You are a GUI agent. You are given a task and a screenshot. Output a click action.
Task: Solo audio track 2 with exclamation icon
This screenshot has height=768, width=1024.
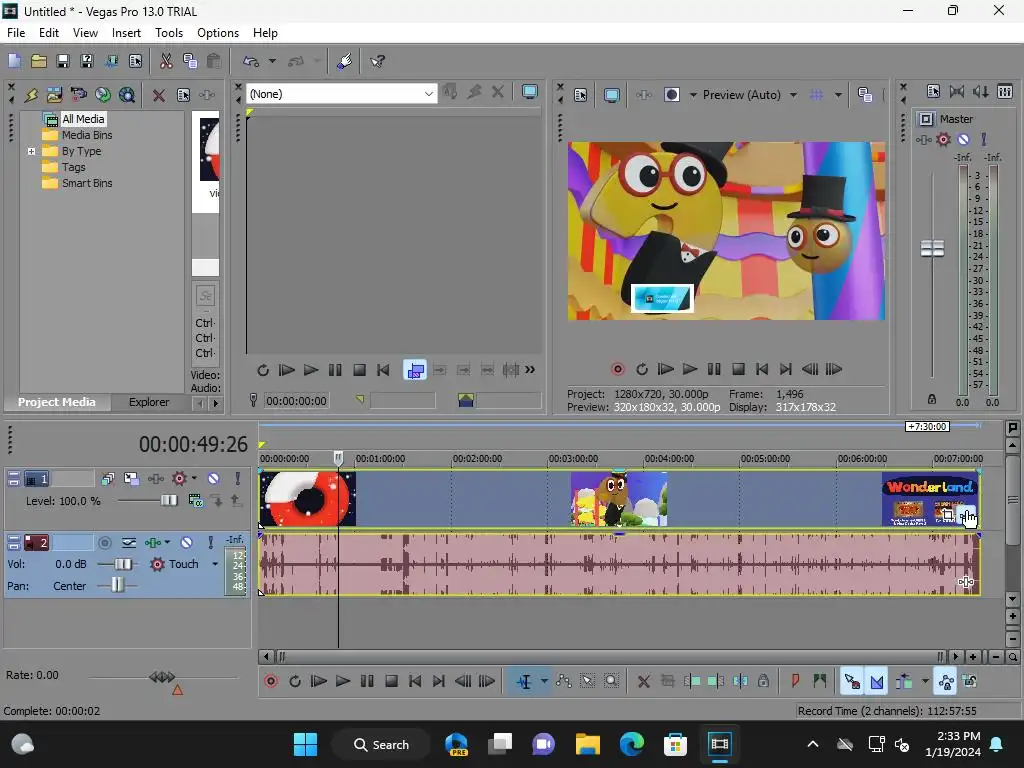pos(210,543)
